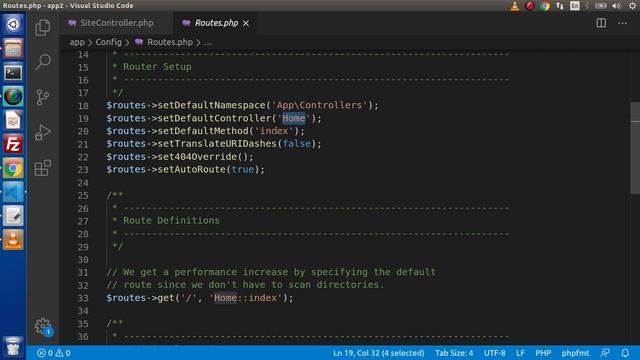Click the battery indicator in top panel
The height and width of the screenshot is (360, 640).
[x=600, y=6]
